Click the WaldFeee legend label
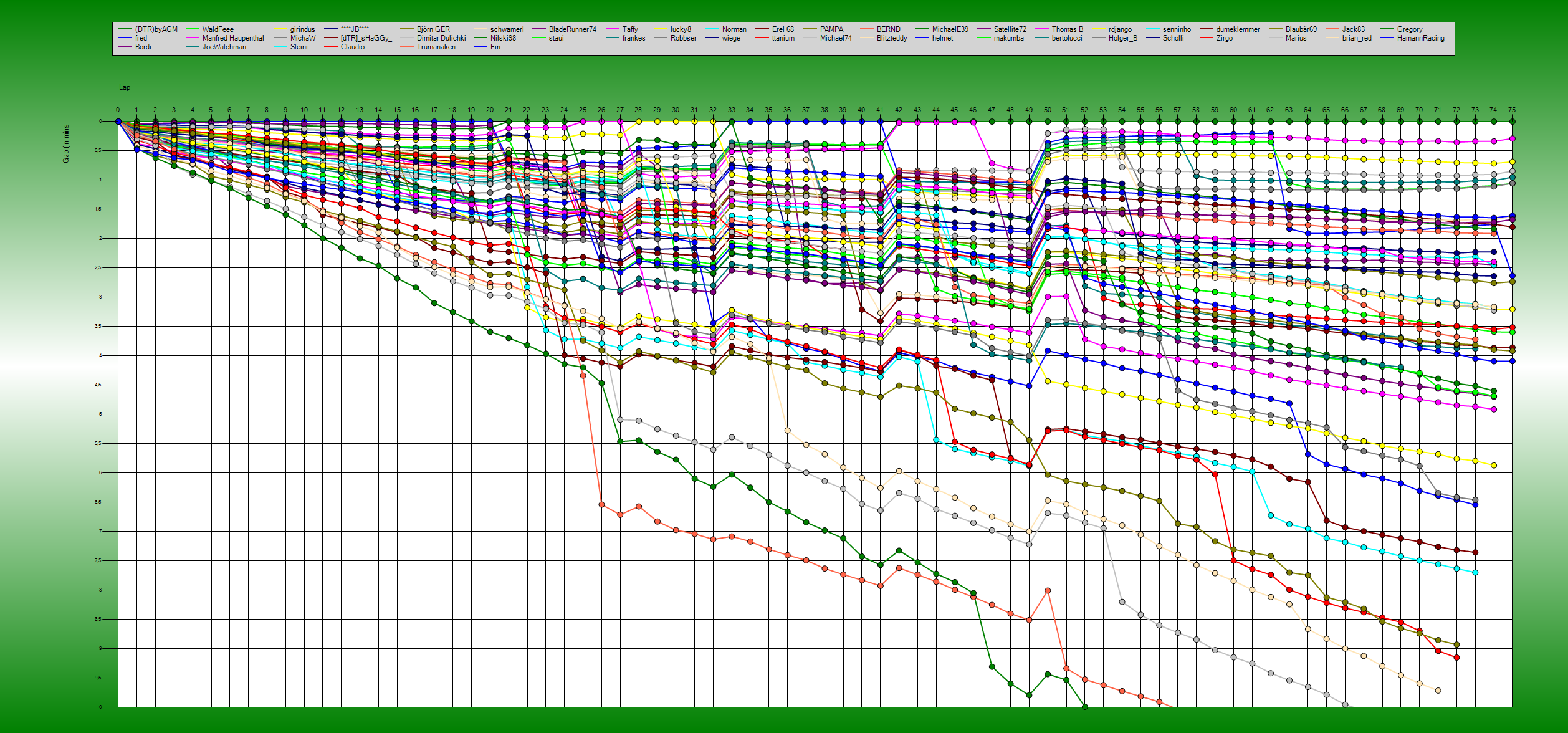1568x733 pixels. (218, 29)
